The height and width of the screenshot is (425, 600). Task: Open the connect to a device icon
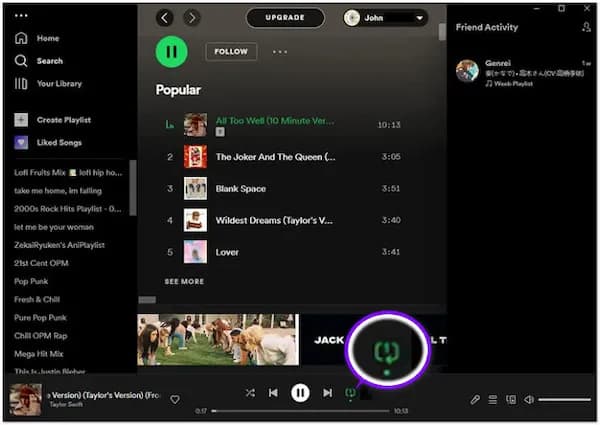pyautogui.click(x=510, y=399)
